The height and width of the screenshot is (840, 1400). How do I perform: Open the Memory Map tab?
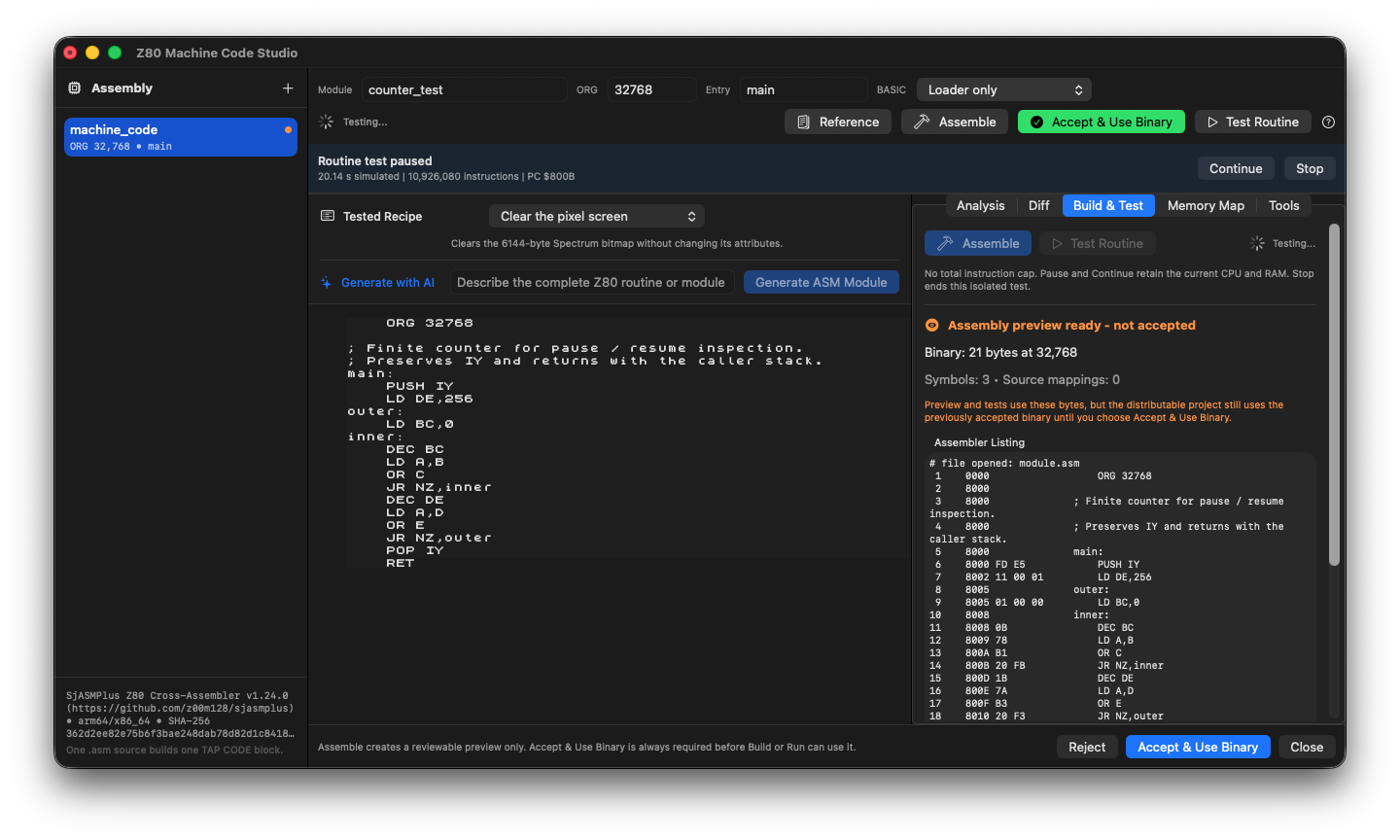[x=1206, y=206]
